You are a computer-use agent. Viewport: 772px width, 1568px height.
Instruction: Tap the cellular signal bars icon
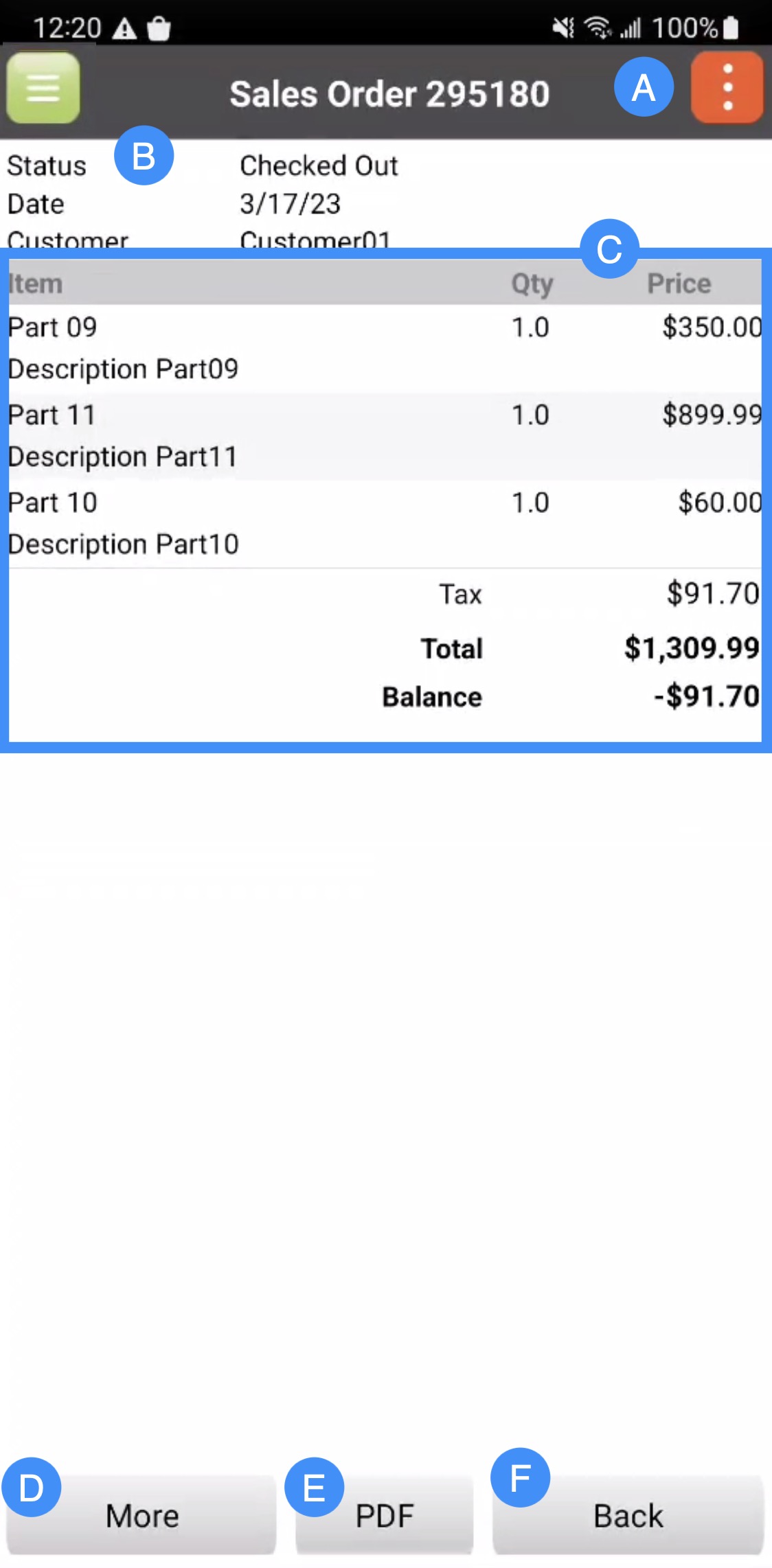[631, 28]
